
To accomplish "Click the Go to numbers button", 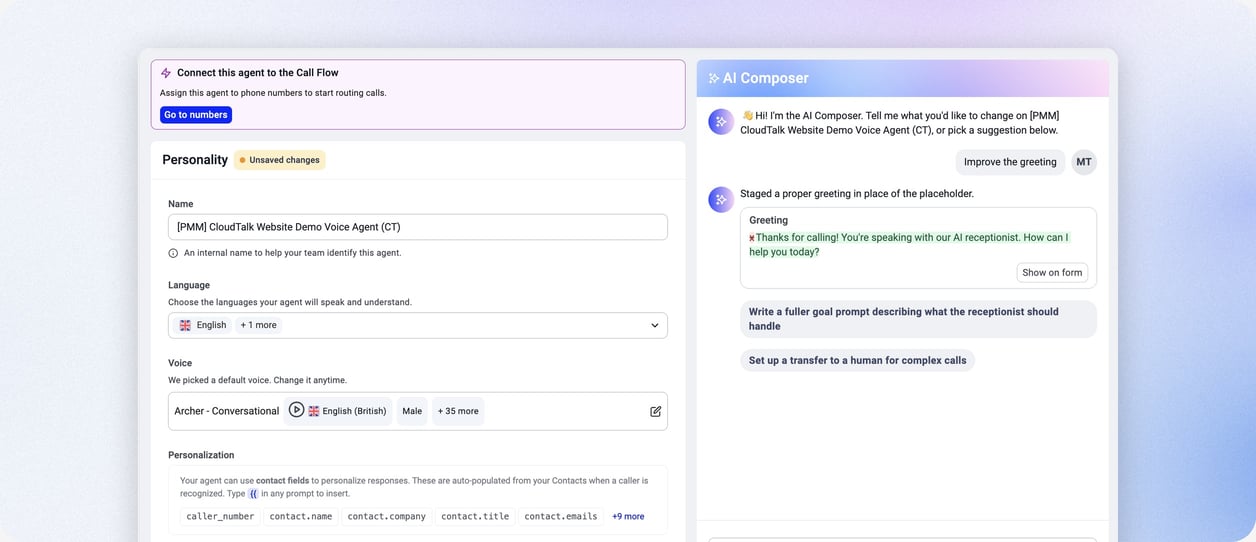I will (x=196, y=115).
